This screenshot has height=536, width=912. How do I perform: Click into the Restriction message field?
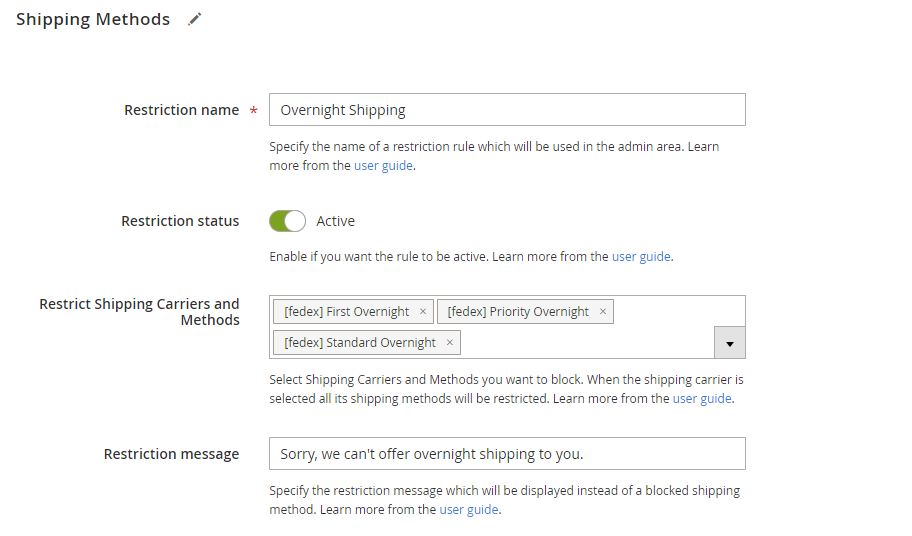tap(507, 454)
